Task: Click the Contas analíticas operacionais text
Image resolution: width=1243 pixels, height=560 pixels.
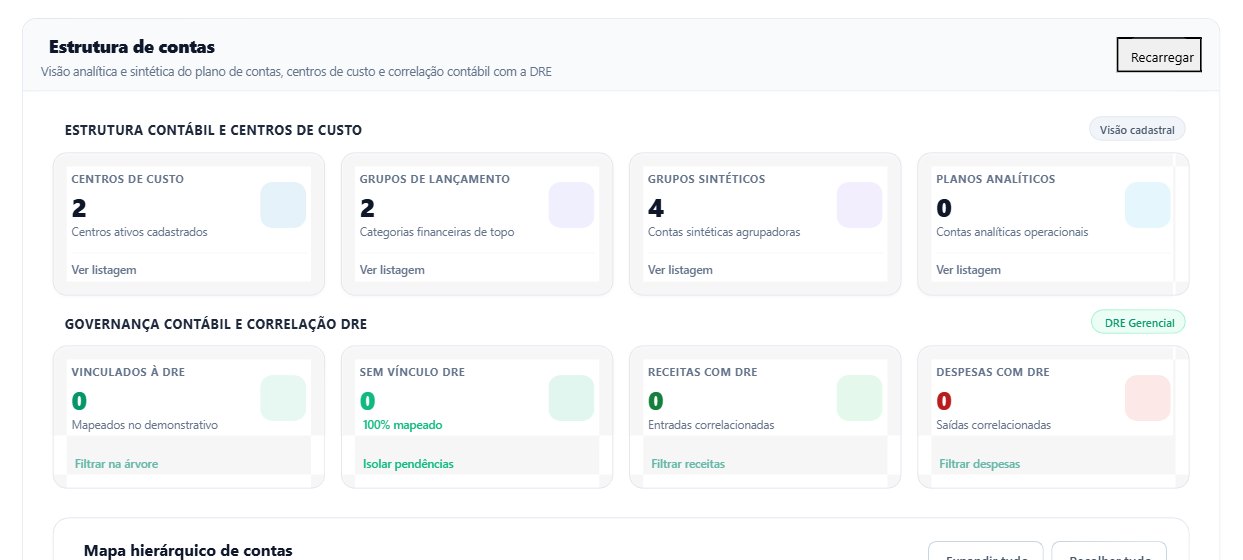Action: (x=1012, y=232)
